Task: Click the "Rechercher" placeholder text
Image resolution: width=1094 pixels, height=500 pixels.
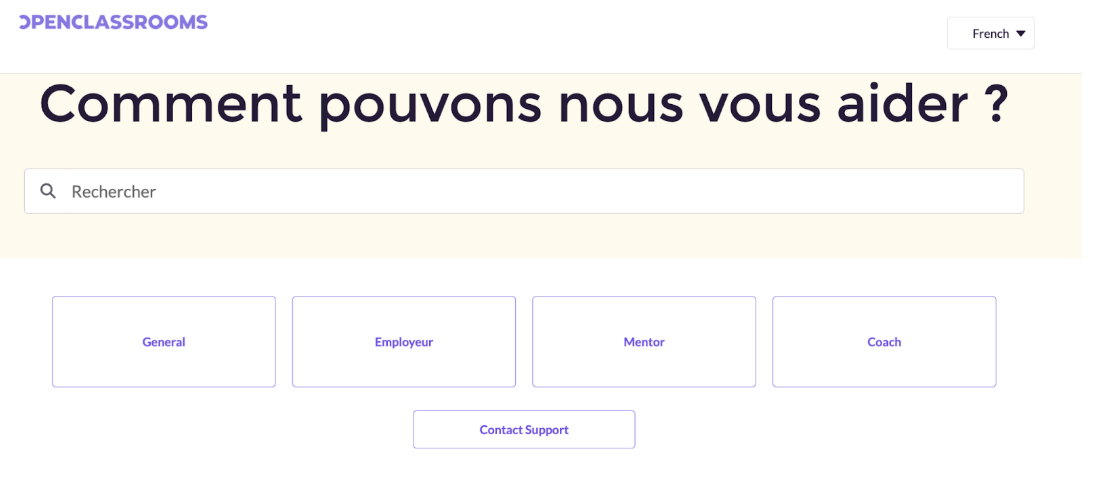Action: click(x=113, y=191)
